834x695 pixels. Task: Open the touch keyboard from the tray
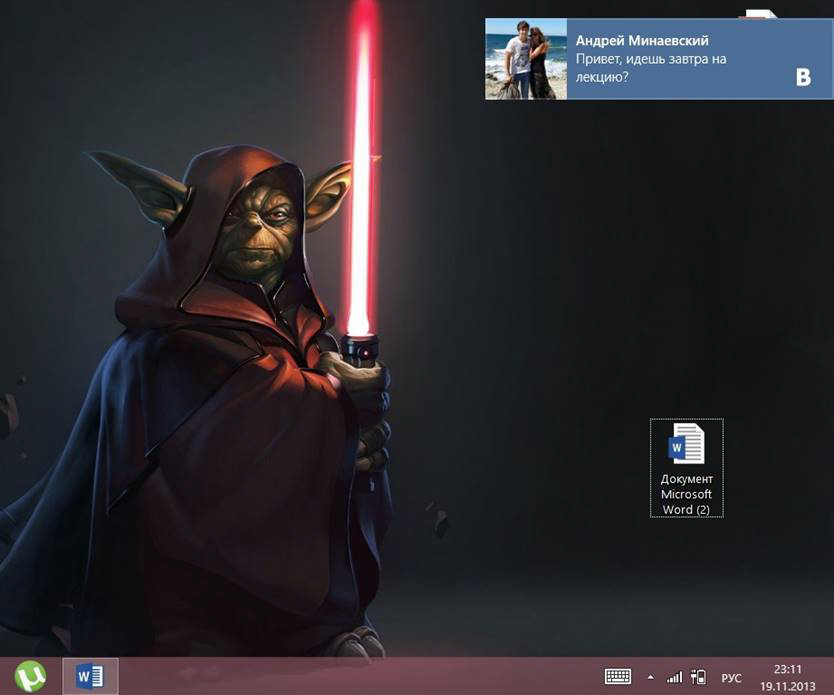click(x=618, y=676)
